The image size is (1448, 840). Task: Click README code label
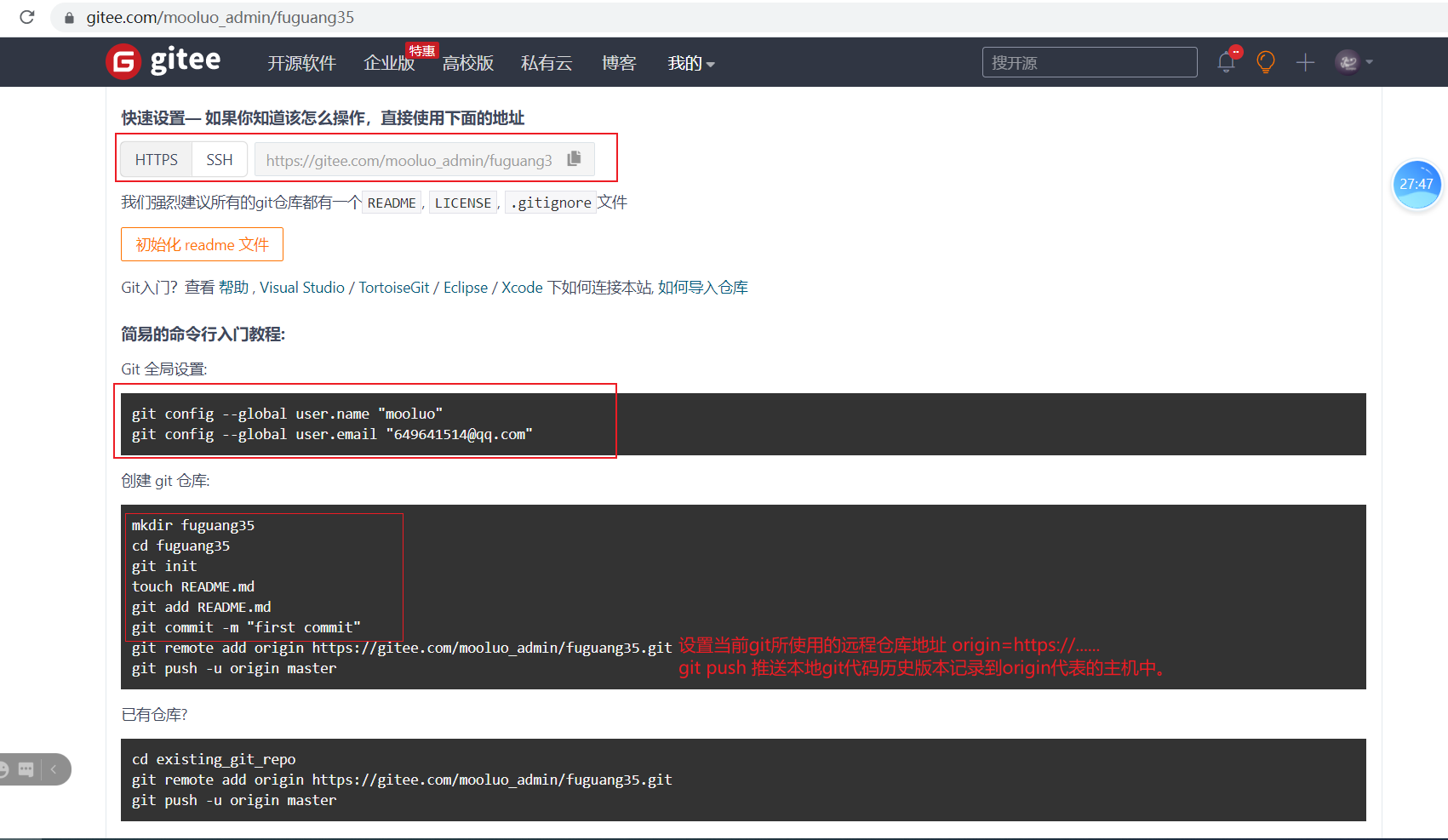coord(392,203)
